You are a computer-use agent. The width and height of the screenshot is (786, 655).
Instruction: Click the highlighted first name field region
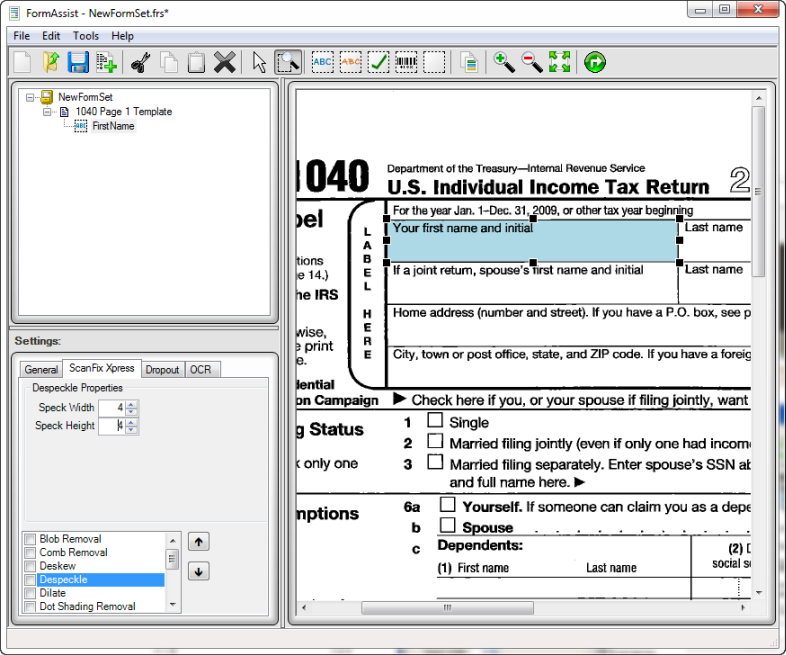532,241
